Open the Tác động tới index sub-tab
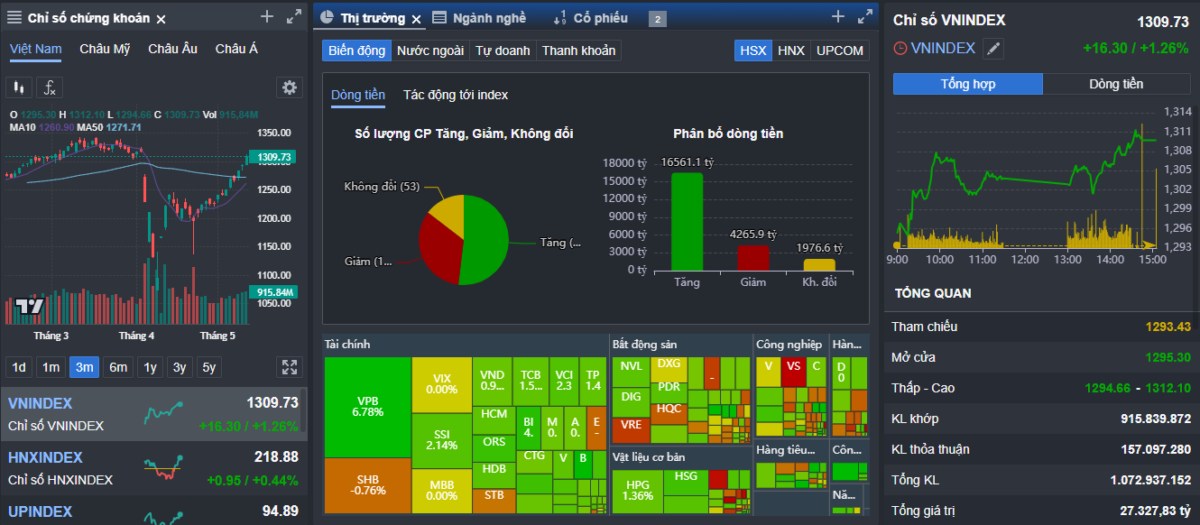1200x525 pixels. point(455,95)
